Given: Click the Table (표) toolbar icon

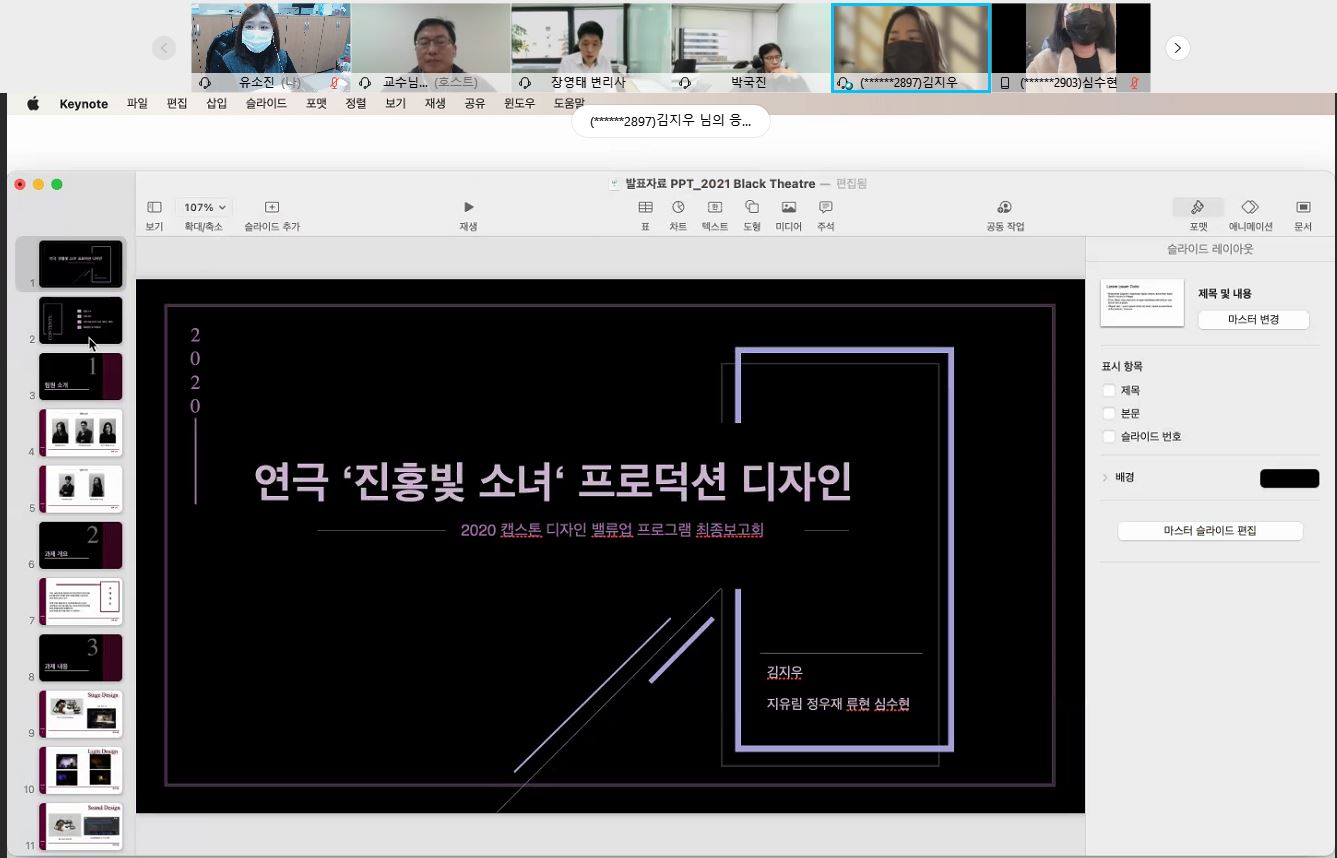Looking at the screenshot, I should click(645, 208).
